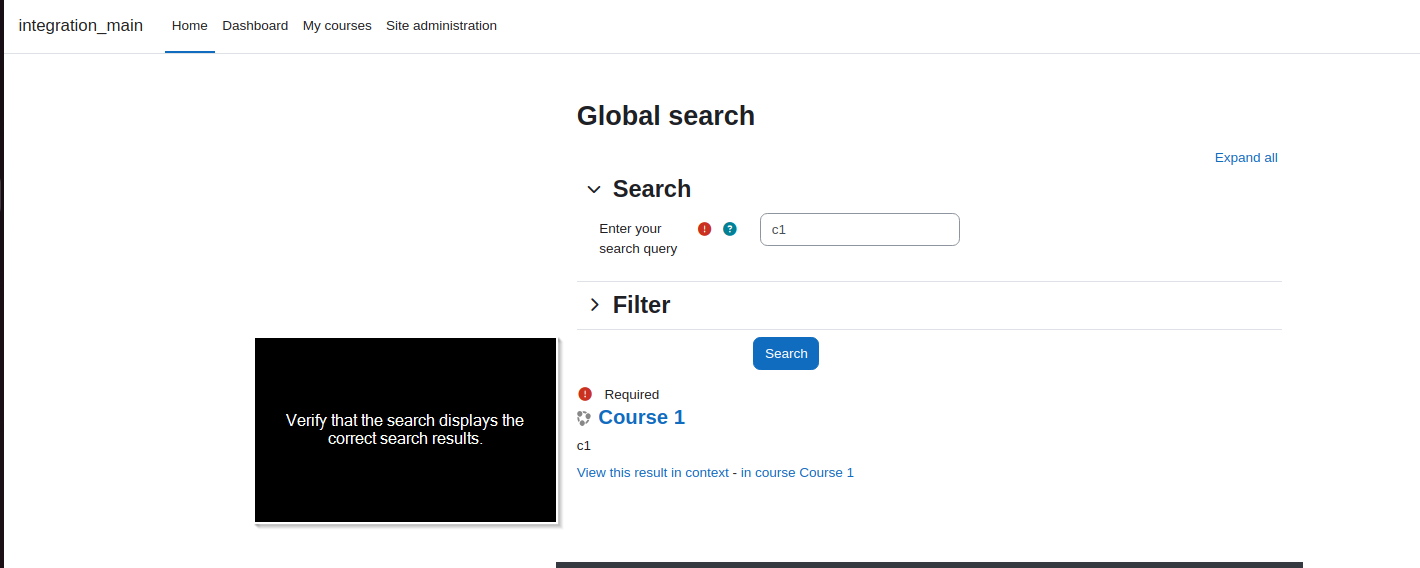Go to the Dashboard menu item

point(255,26)
